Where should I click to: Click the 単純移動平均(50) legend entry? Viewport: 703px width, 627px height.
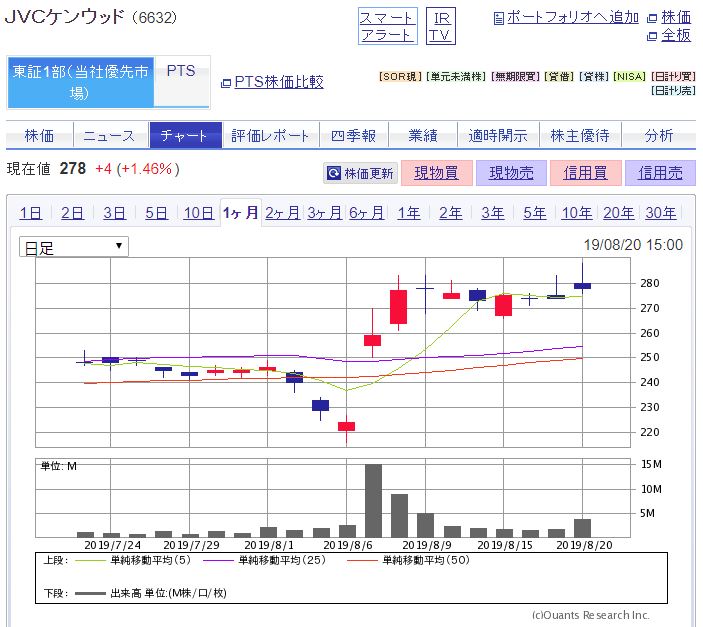point(408,560)
